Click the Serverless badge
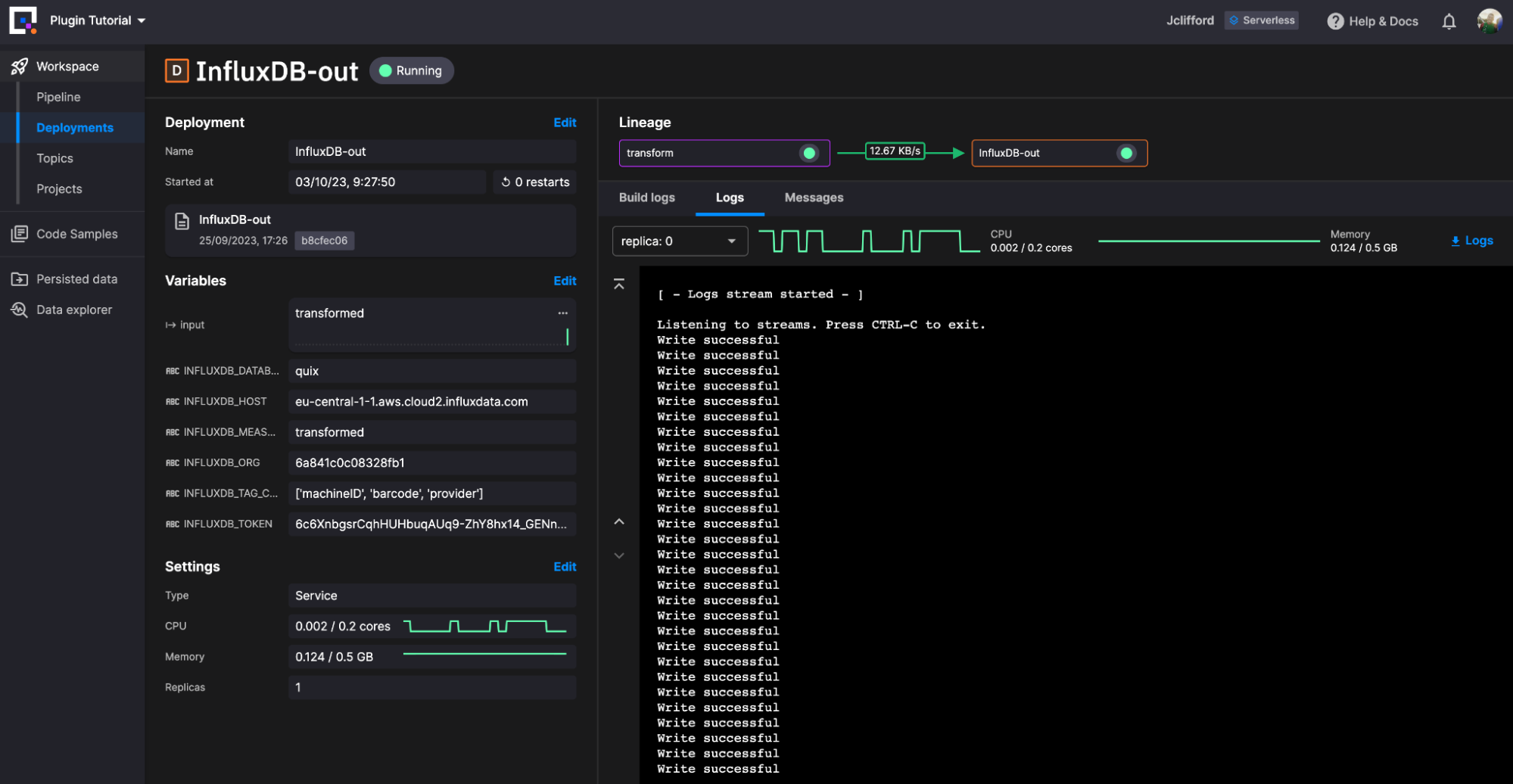The height and width of the screenshot is (784, 1513). pos(1262,20)
